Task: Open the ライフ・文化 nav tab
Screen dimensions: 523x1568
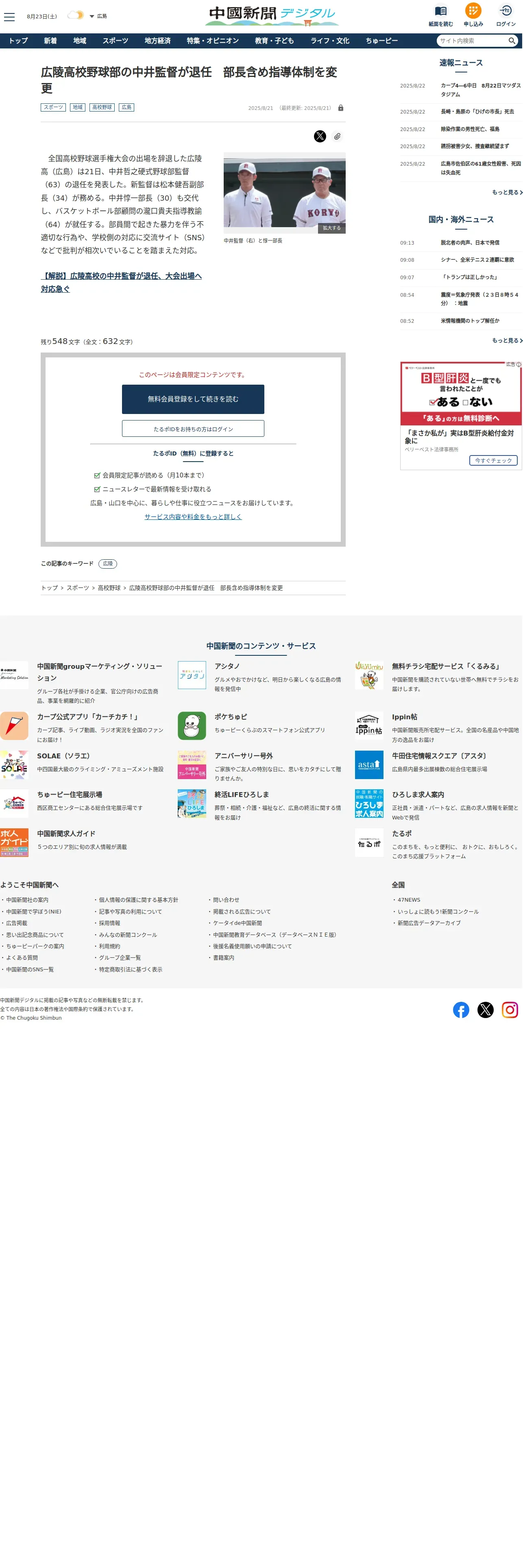Action: tap(329, 41)
